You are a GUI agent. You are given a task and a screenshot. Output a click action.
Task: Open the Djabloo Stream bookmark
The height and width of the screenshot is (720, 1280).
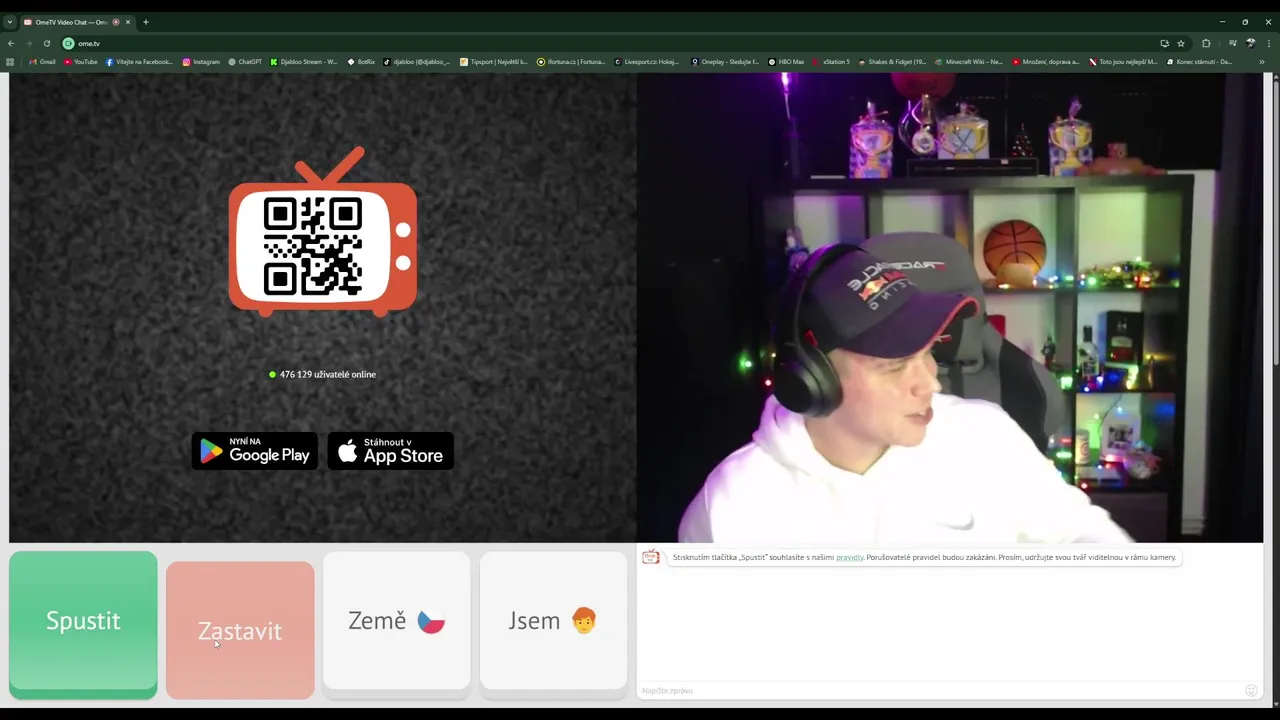pyautogui.click(x=304, y=62)
